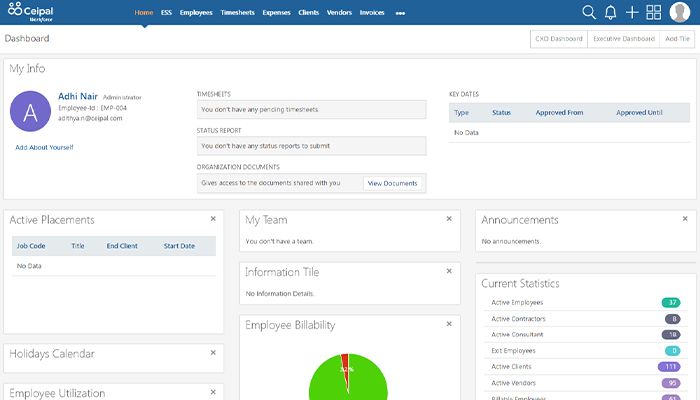Open the user profile icon in header
This screenshot has height=400, width=700.
coord(678,12)
